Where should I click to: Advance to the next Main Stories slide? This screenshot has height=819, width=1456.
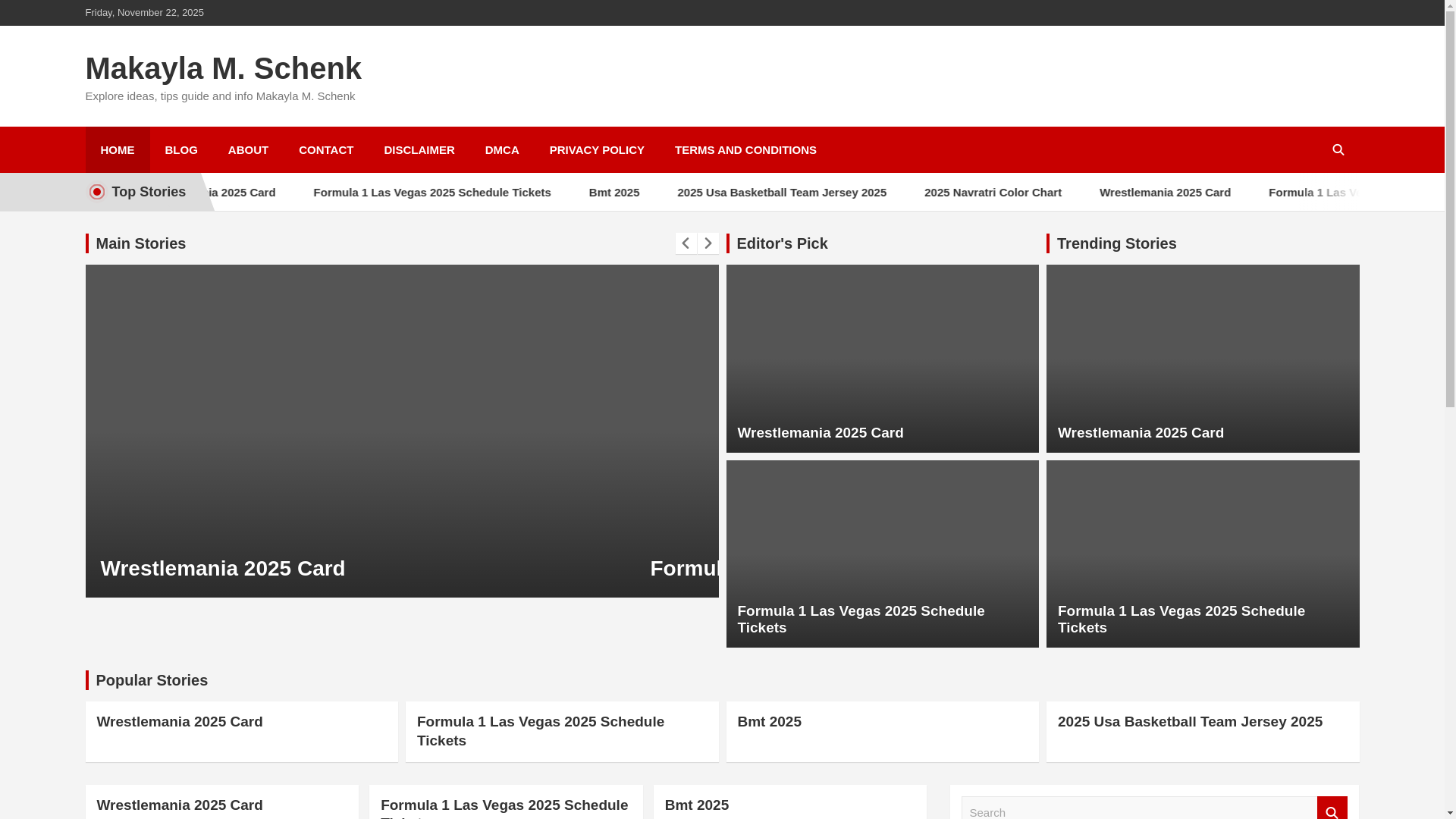coord(708,243)
